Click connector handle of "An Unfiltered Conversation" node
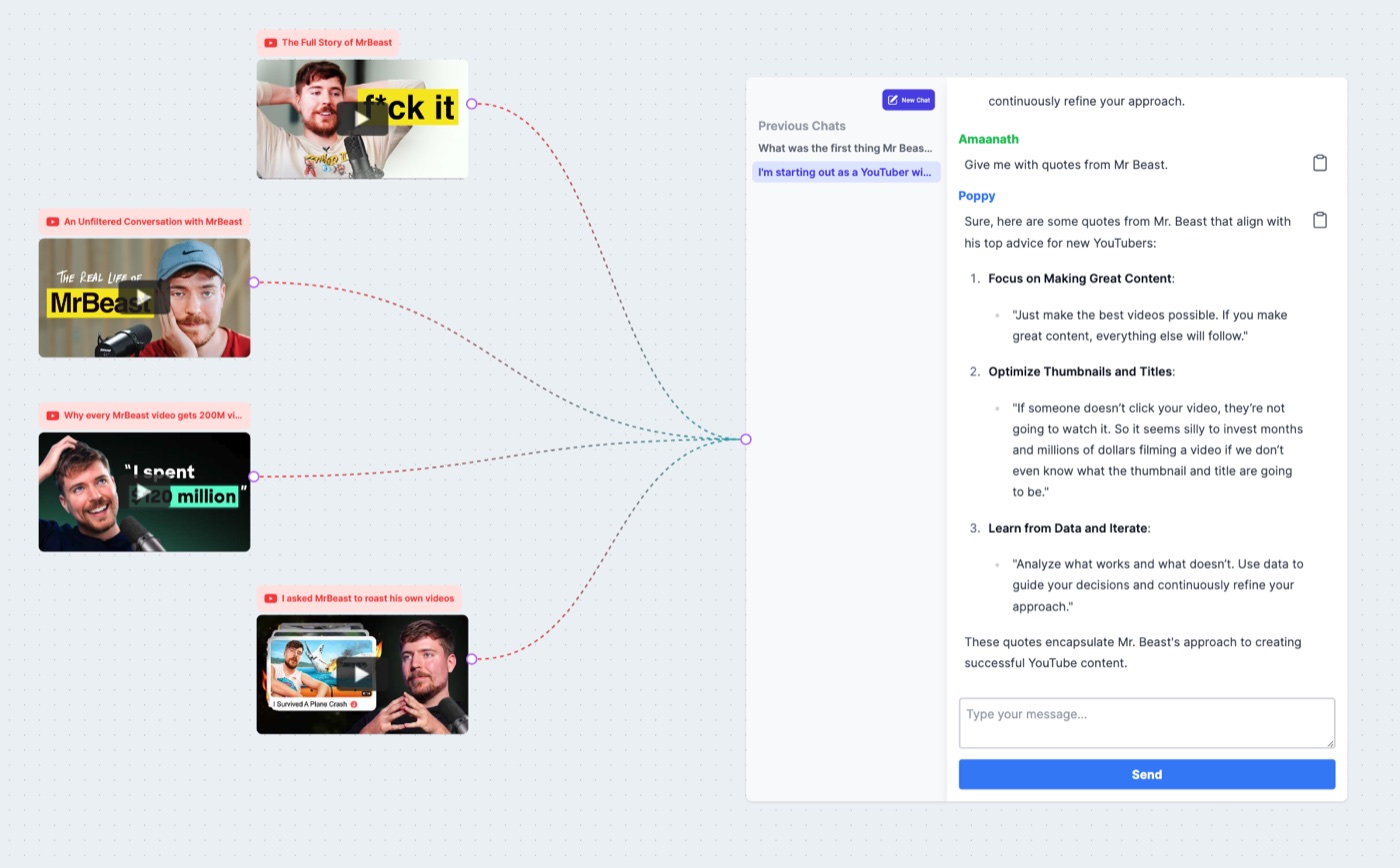Viewport: 1400px width, 868px height. 254,282
